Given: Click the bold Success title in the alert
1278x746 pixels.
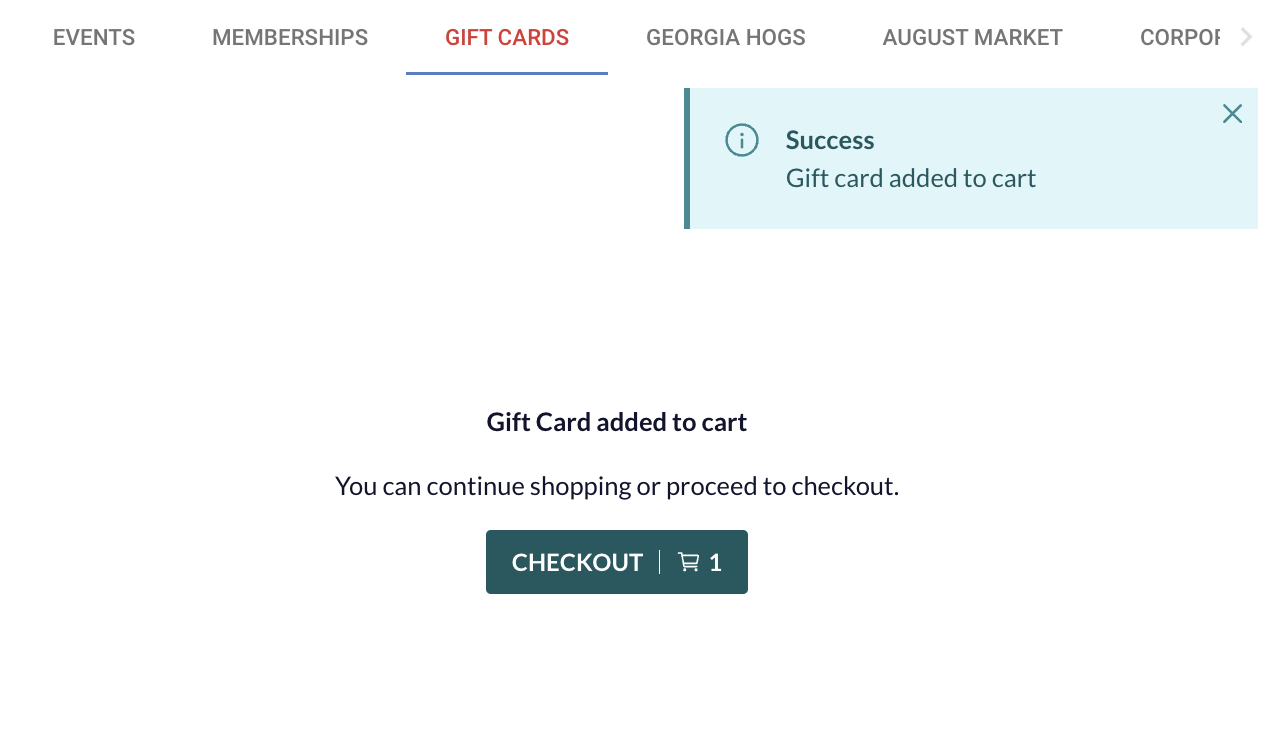Looking at the screenshot, I should click(x=830, y=140).
